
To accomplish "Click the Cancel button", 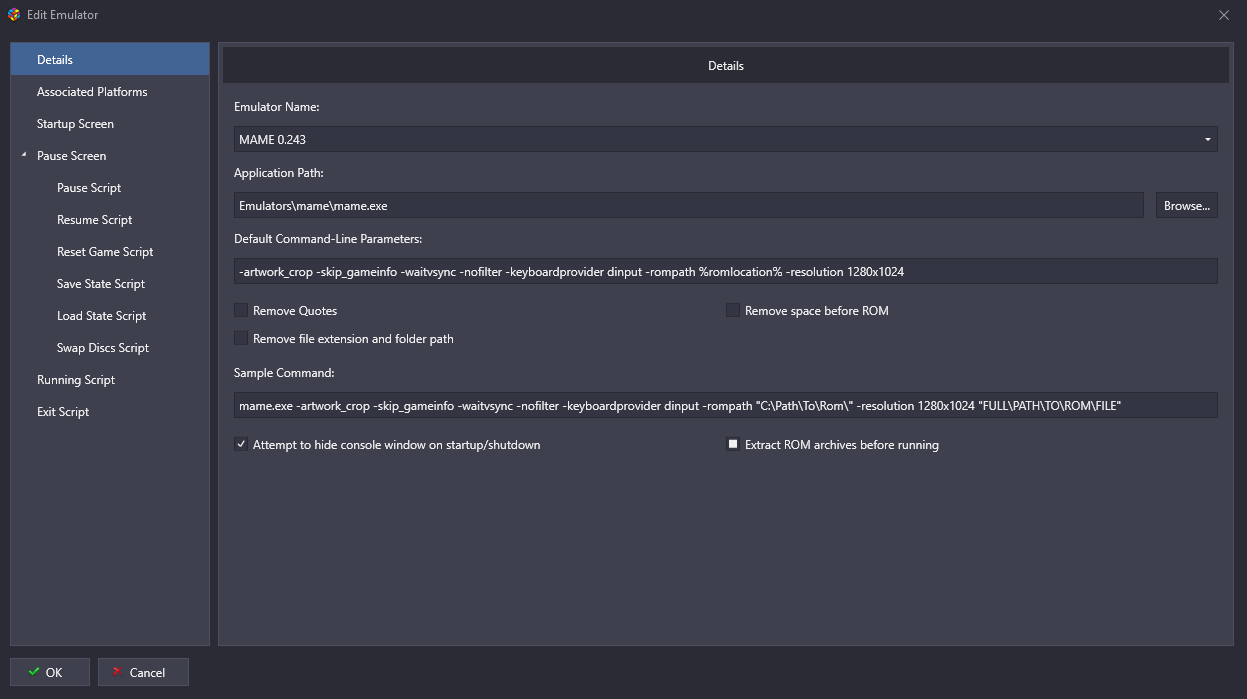I will pyautogui.click(x=143, y=672).
